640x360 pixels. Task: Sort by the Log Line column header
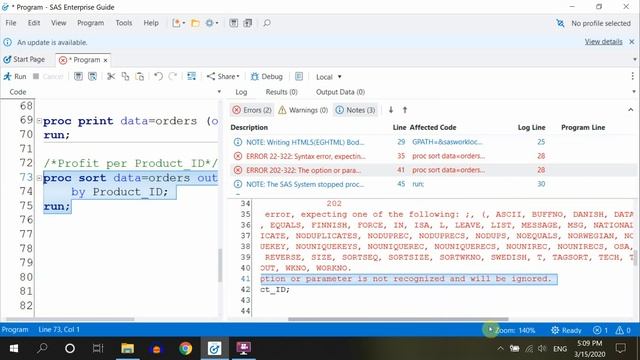point(531,128)
